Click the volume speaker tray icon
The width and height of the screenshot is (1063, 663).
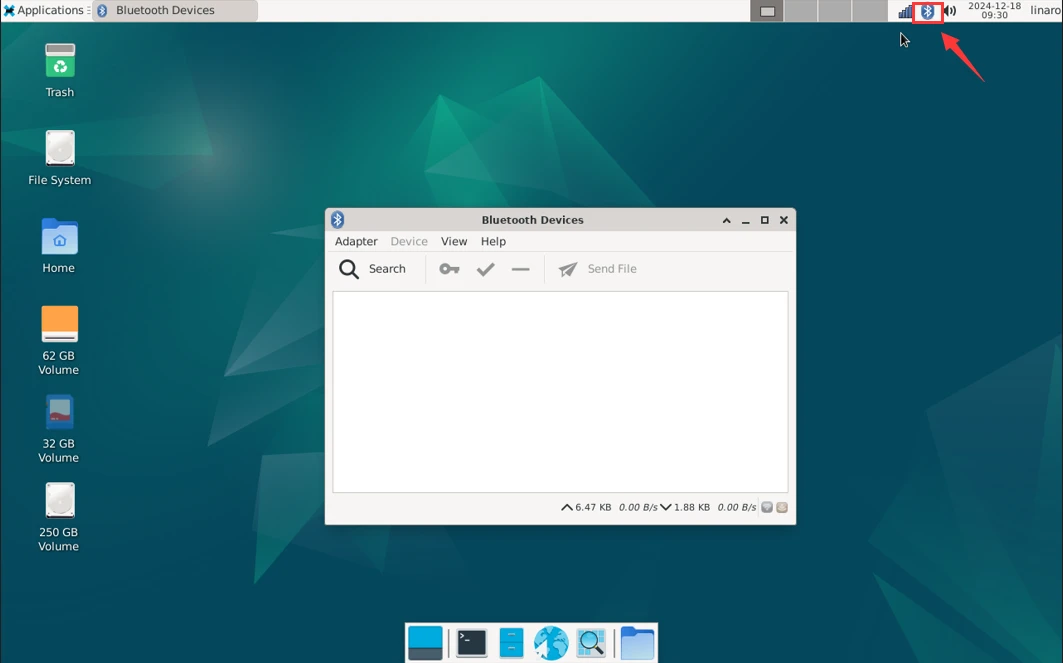950,12
